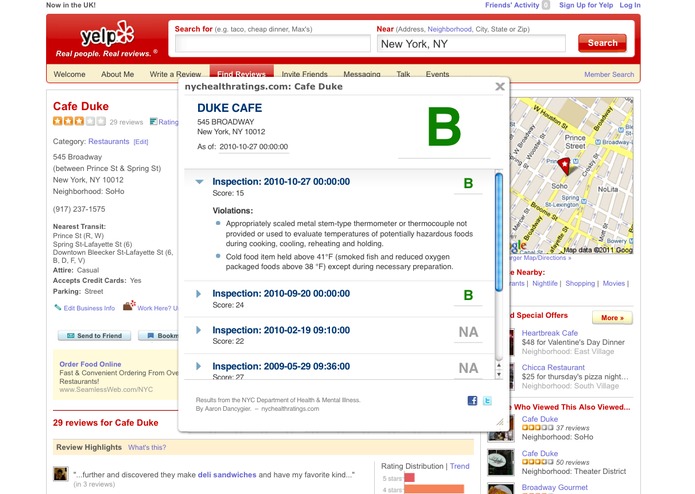Expand the 2009-05-29 inspection entry
Screen dimensions: 695x494
(x=199, y=366)
